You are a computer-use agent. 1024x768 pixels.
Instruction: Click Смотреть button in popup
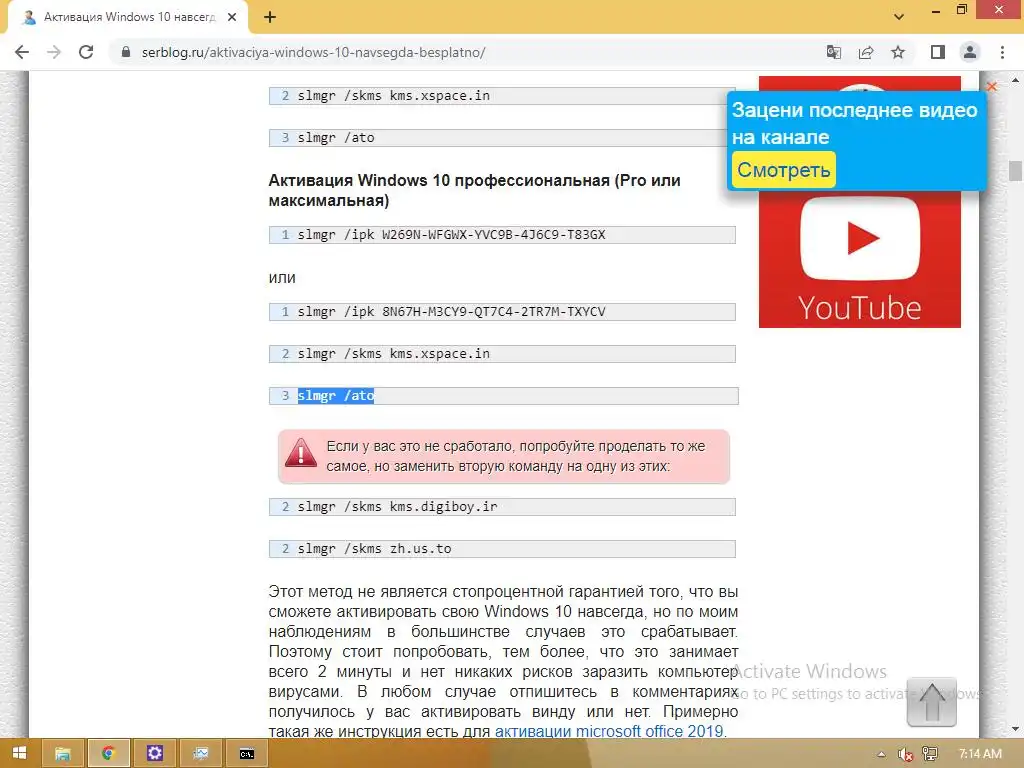[784, 170]
